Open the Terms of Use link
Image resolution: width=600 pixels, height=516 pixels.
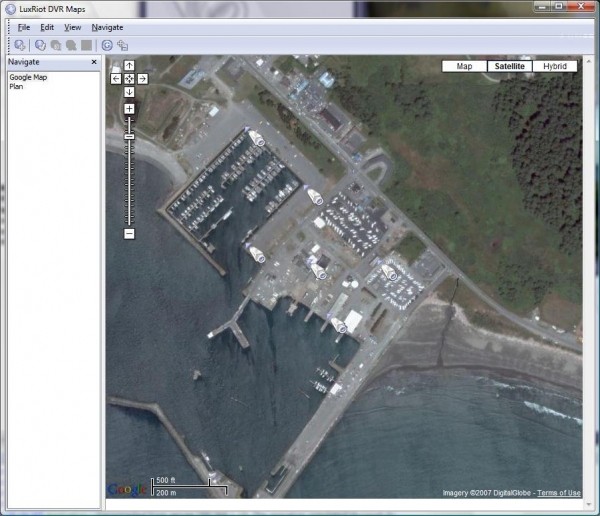(558, 493)
